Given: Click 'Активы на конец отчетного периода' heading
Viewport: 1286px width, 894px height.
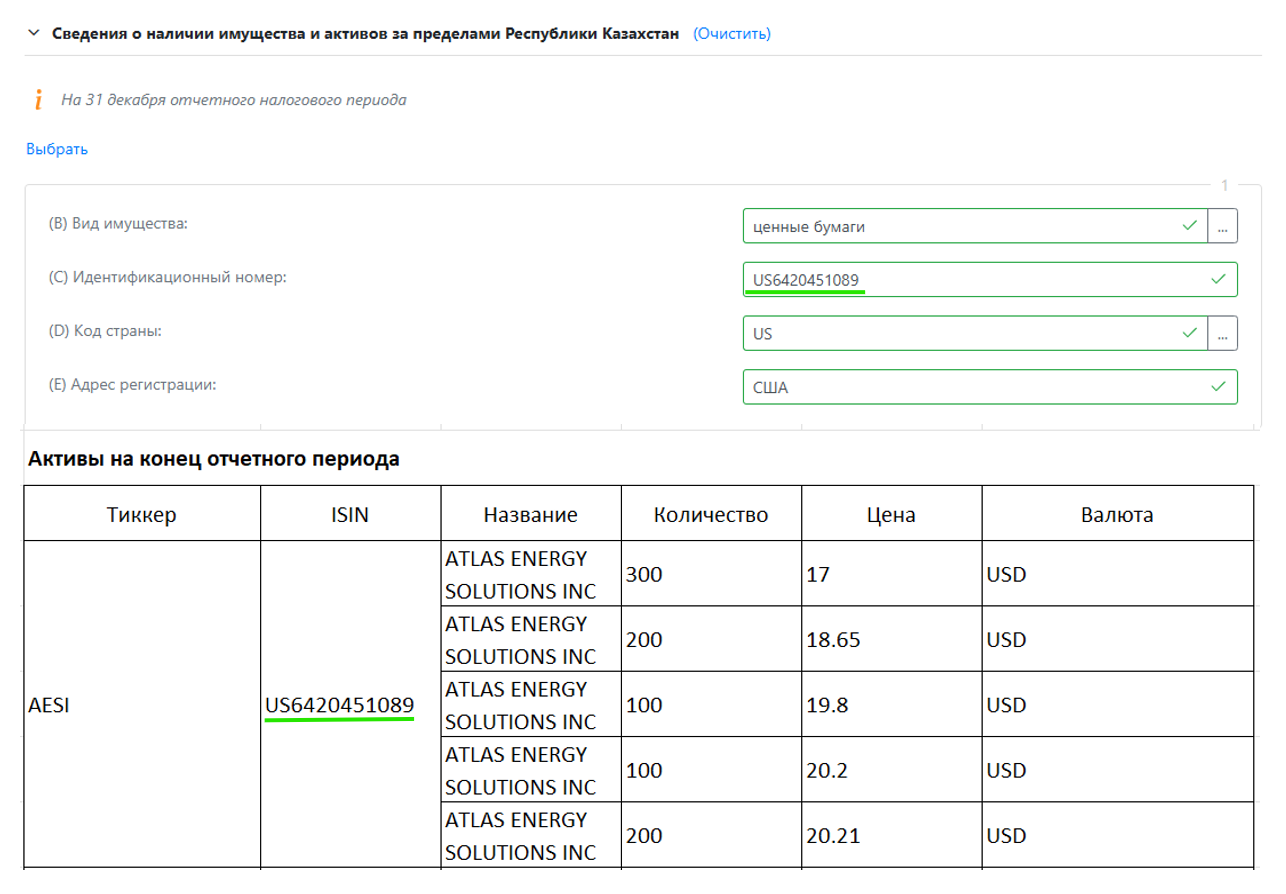Looking at the screenshot, I should coord(214,459).
